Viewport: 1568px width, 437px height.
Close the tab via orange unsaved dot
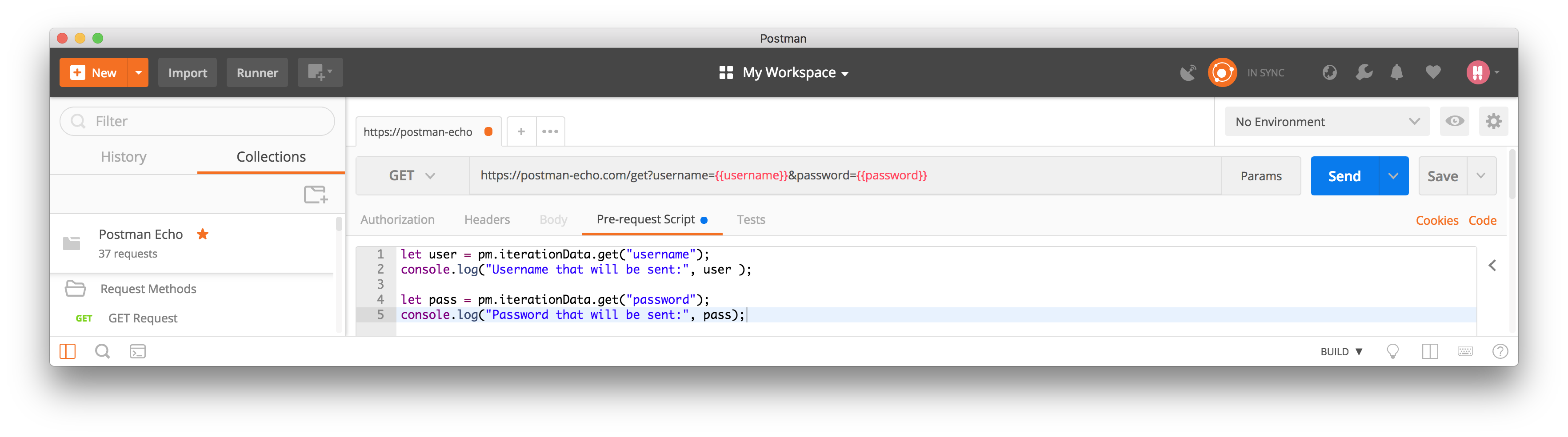488,131
